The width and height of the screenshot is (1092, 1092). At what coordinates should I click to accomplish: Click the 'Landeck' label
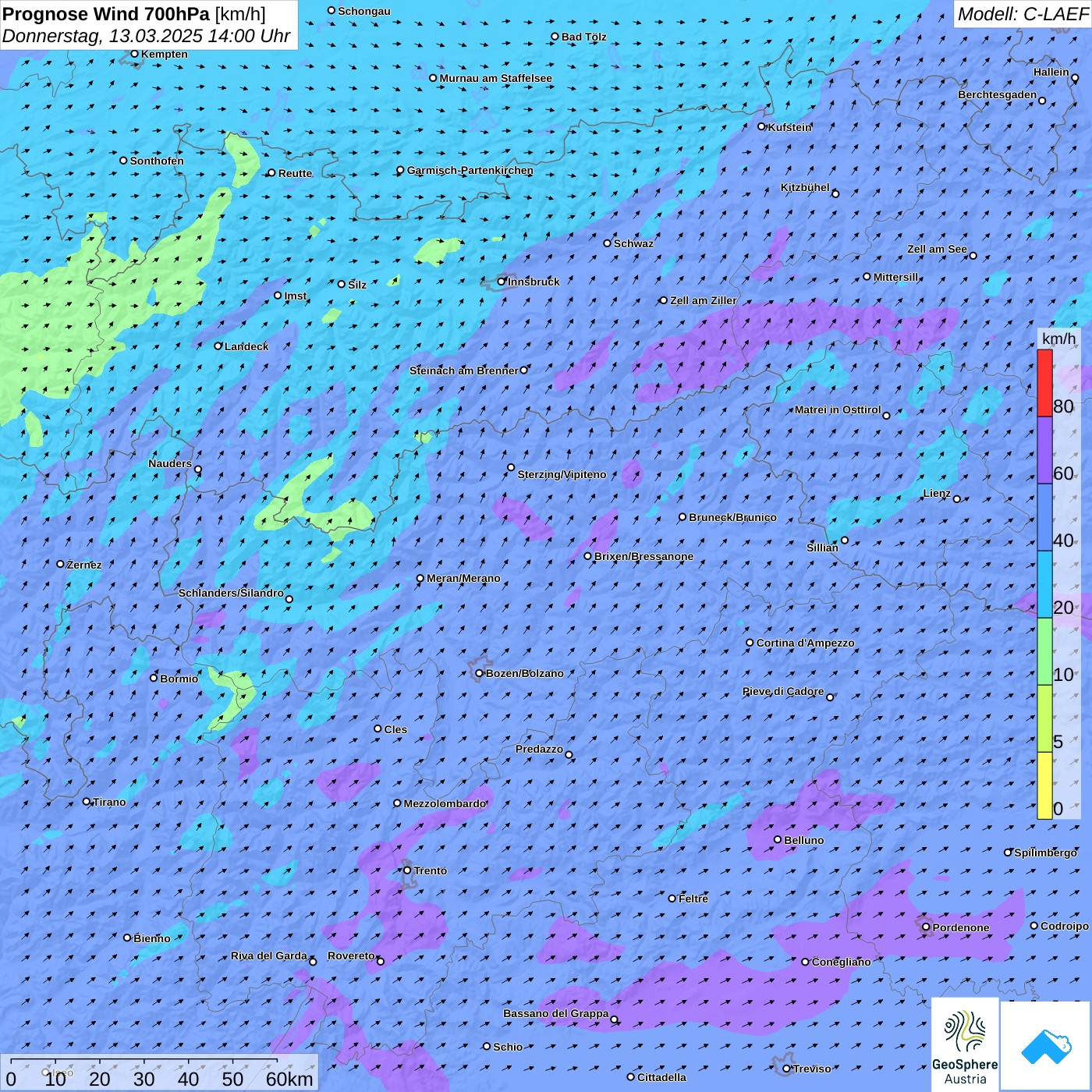click(246, 346)
